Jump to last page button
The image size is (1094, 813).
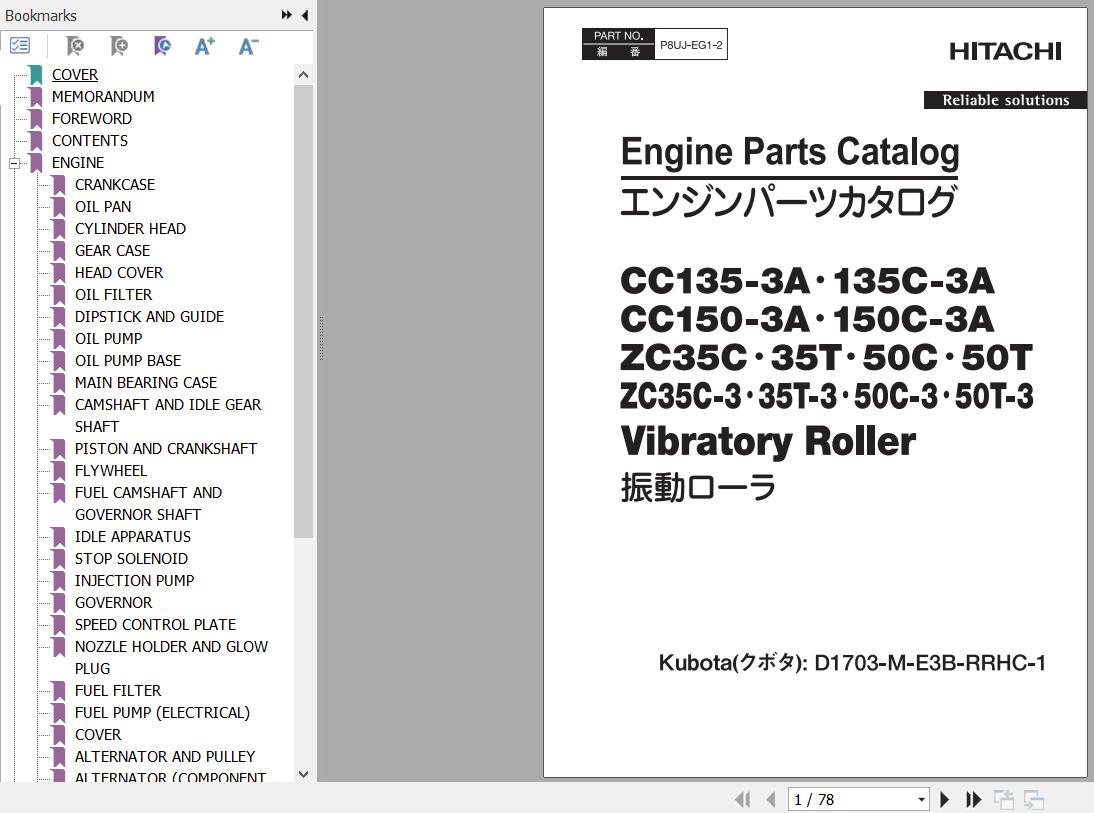pyautogui.click(x=973, y=799)
